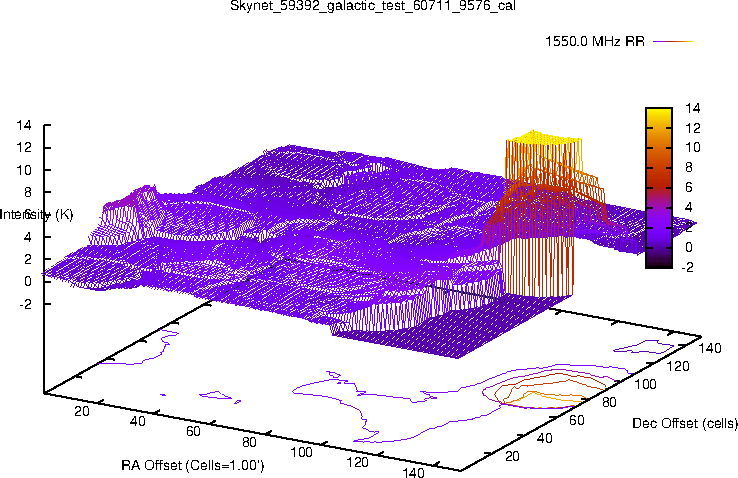Click the Intensity (K) axis label
Screen dimensions: 738x478
tap(37, 215)
